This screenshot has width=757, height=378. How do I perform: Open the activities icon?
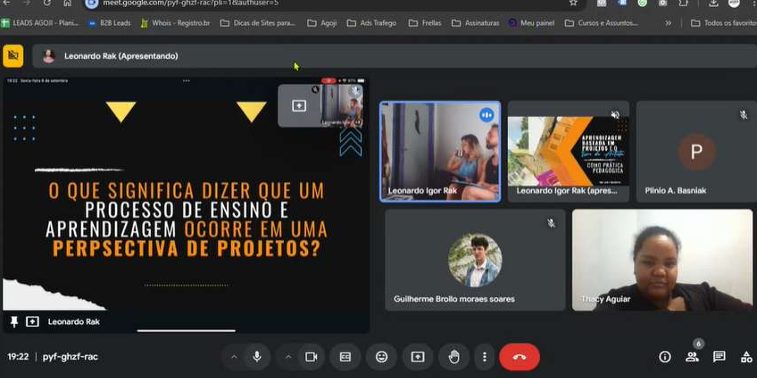746,357
